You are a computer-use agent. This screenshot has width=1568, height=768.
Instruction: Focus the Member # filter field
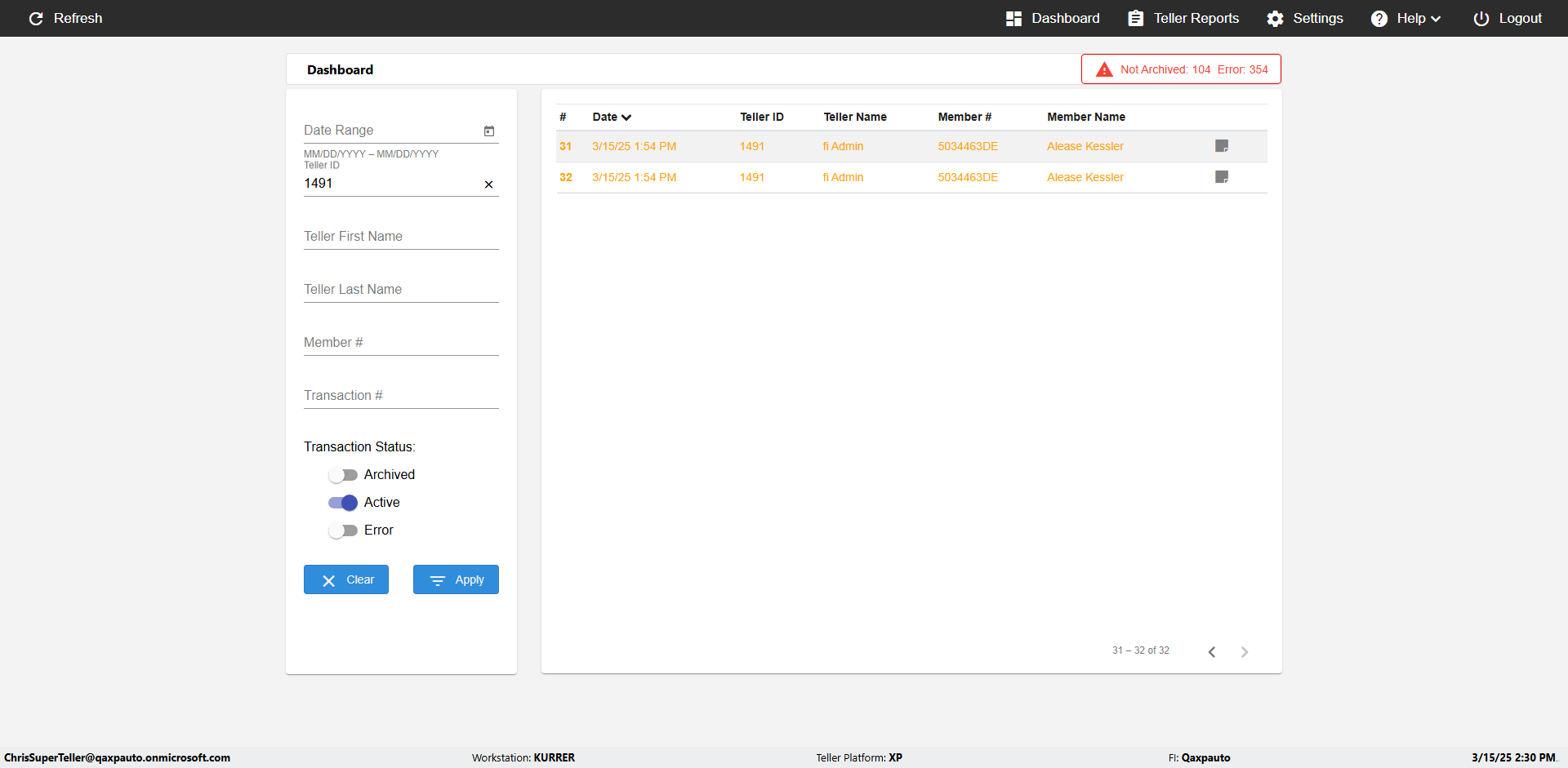[401, 343]
